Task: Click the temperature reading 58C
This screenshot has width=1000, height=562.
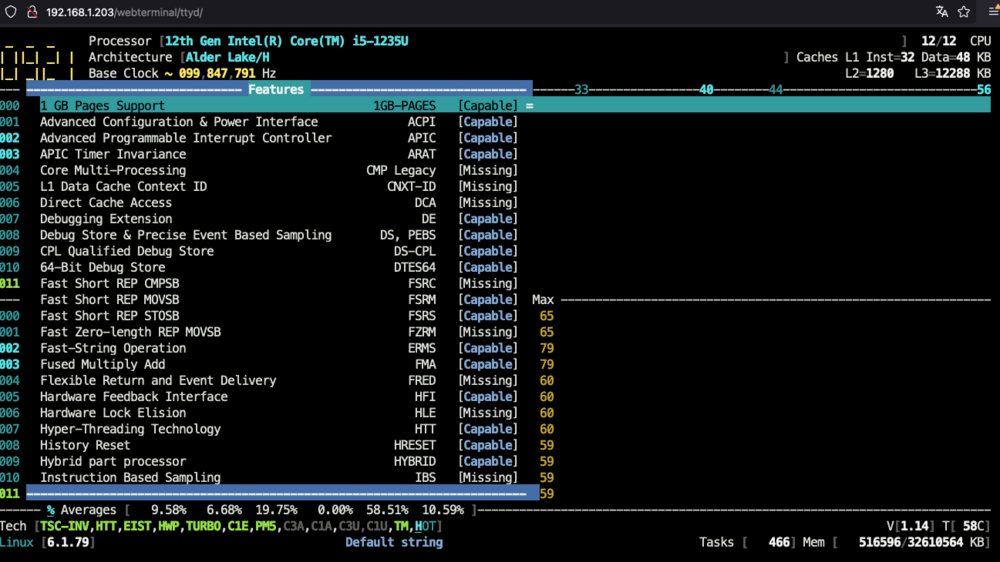Action: point(974,526)
